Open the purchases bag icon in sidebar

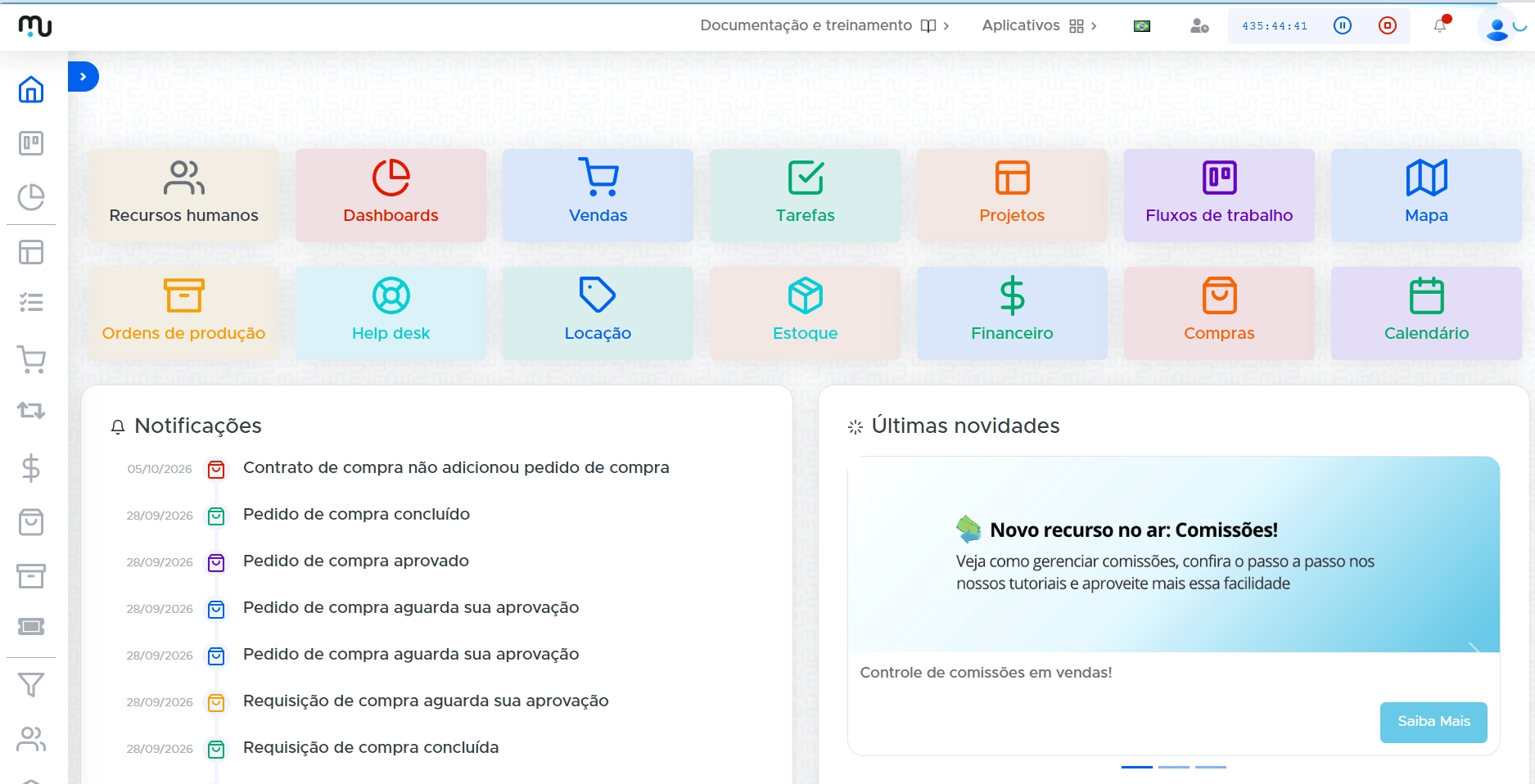tap(31, 522)
